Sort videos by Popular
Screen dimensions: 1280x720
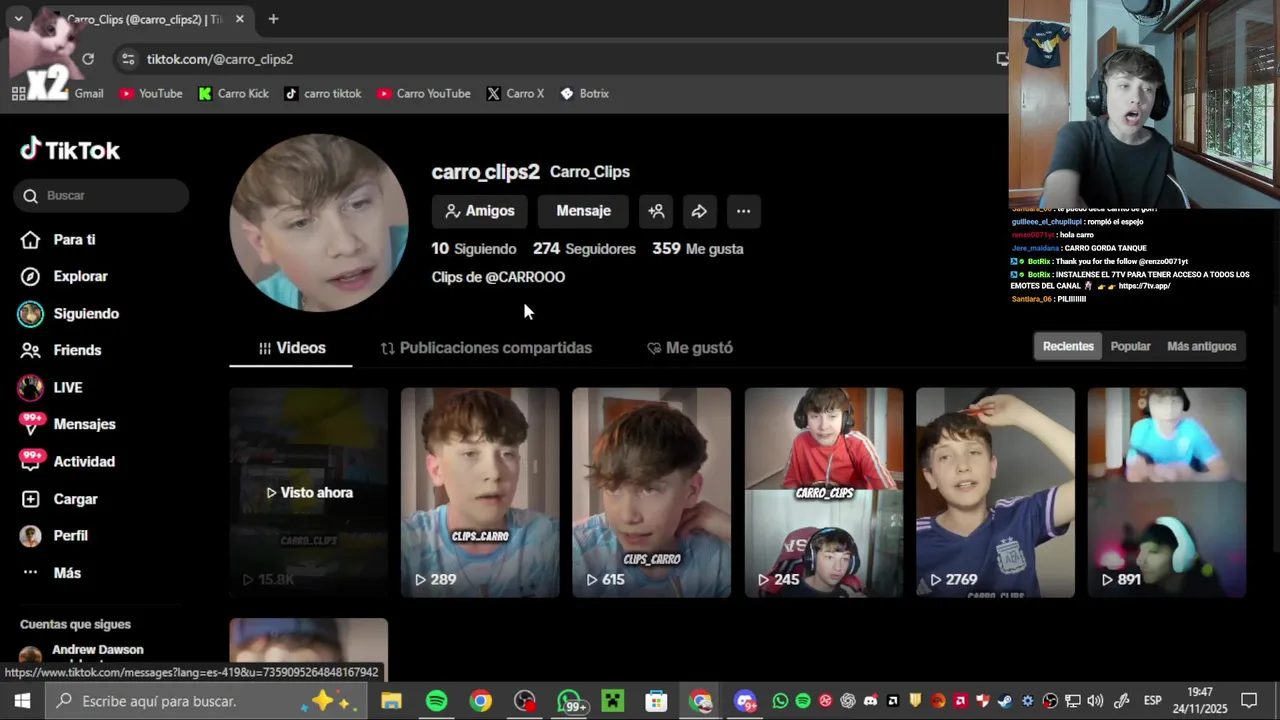1130,346
